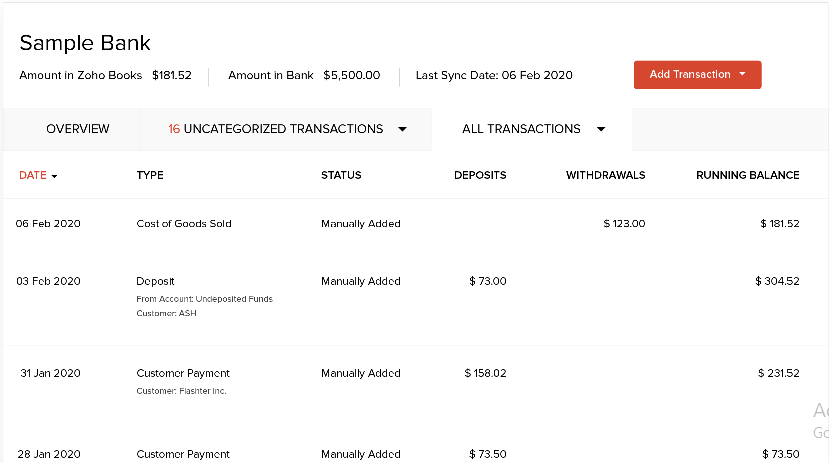Click the Deposits column header
Viewport: 829px width, 463px height.
click(480, 175)
